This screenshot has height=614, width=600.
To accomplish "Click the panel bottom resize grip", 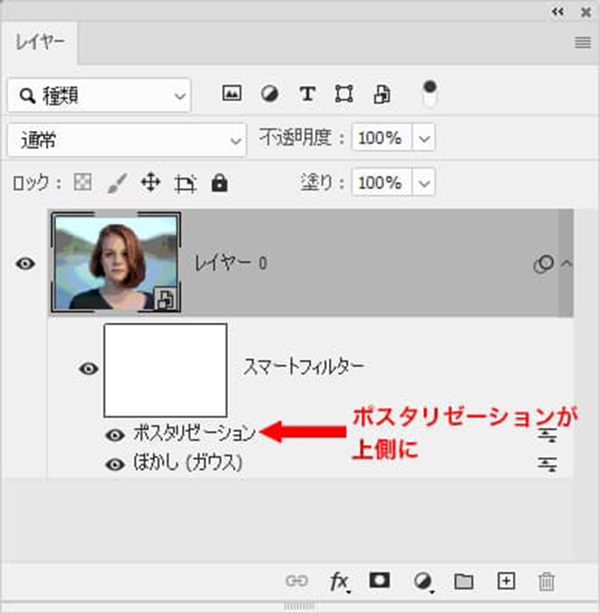I will click(300, 606).
